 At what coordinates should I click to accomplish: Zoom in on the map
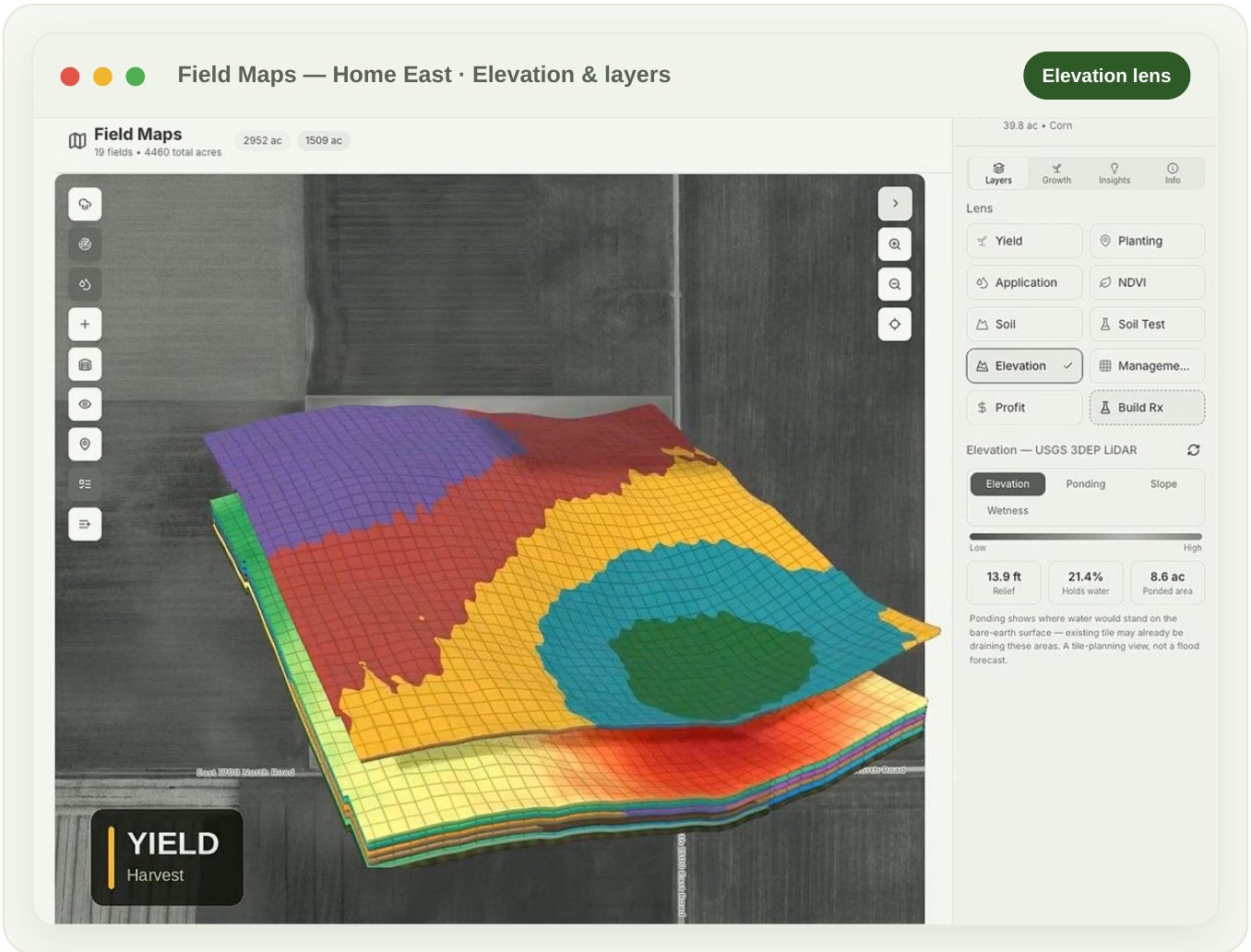click(x=895, y=244)
